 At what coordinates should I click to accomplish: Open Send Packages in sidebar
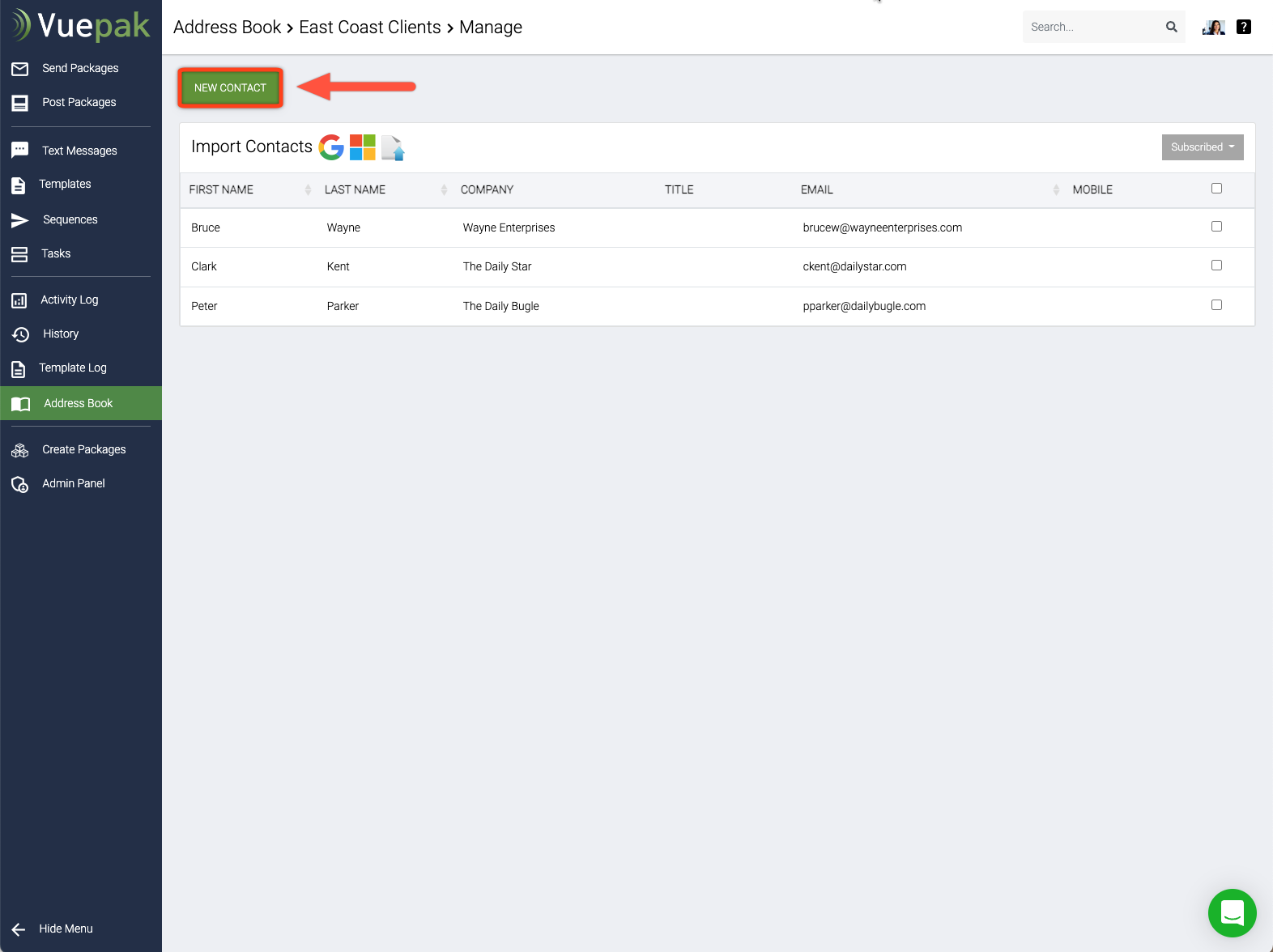[80, 68]
